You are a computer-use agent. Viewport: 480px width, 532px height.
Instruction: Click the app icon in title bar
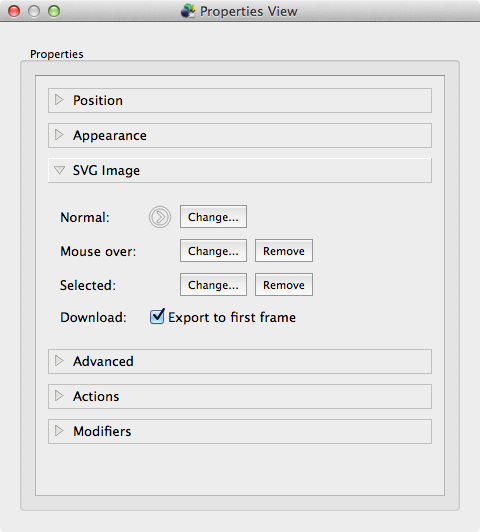click(188, 11)
